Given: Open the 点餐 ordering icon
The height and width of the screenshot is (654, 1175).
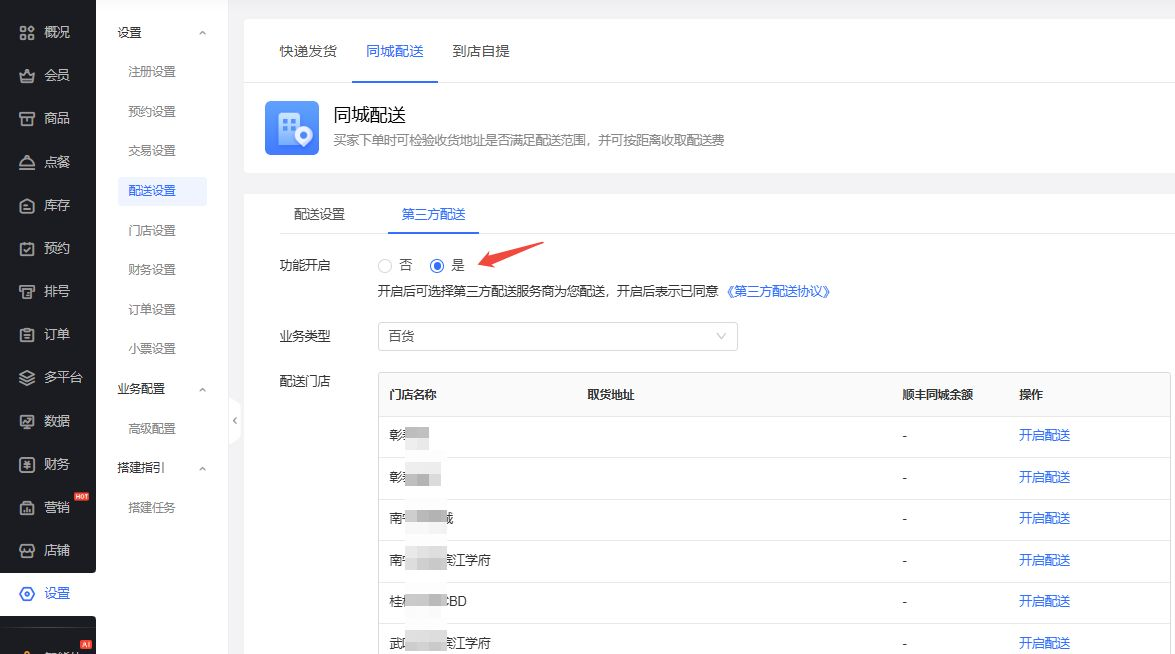Looking at the screenshot, I should 27,162.
